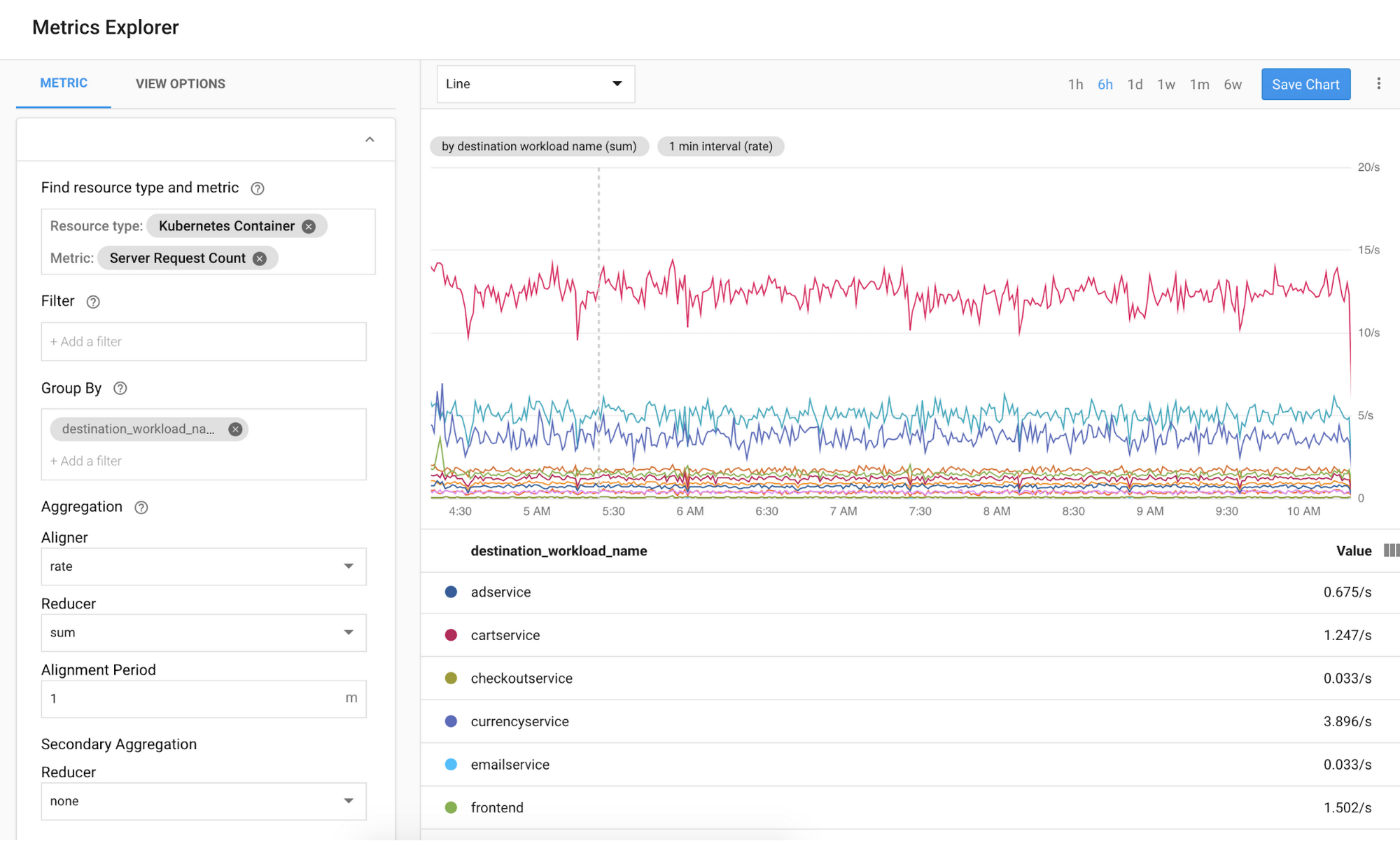Image resolution: width=1400 pixels, height=841 pixels.
Task: Select the 1h time range
Action: [x=1075, y=85]
